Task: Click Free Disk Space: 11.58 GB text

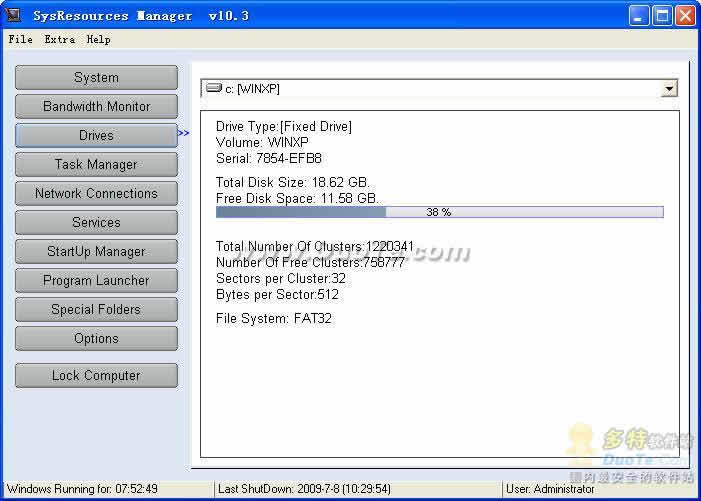Action: pos(297,198)
